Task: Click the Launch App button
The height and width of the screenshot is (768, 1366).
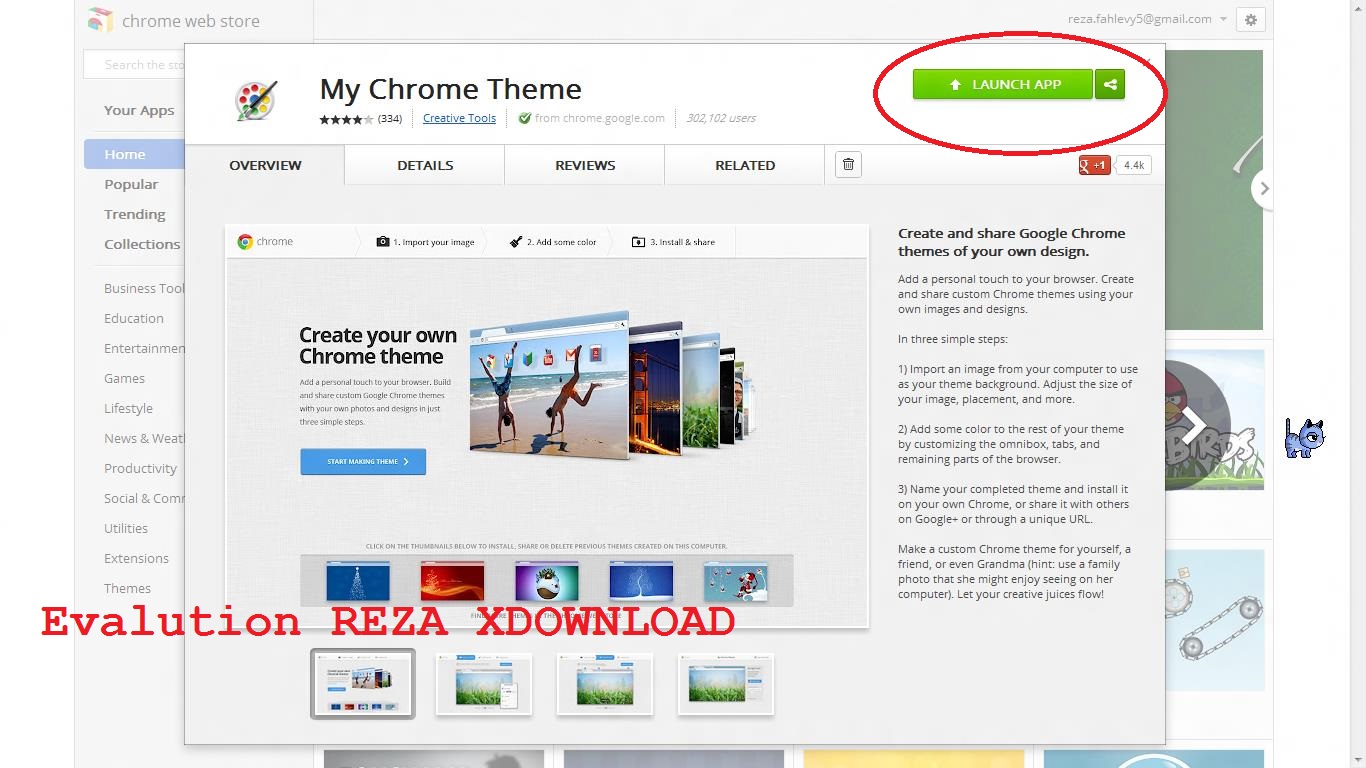Action: coord(1003,85)
